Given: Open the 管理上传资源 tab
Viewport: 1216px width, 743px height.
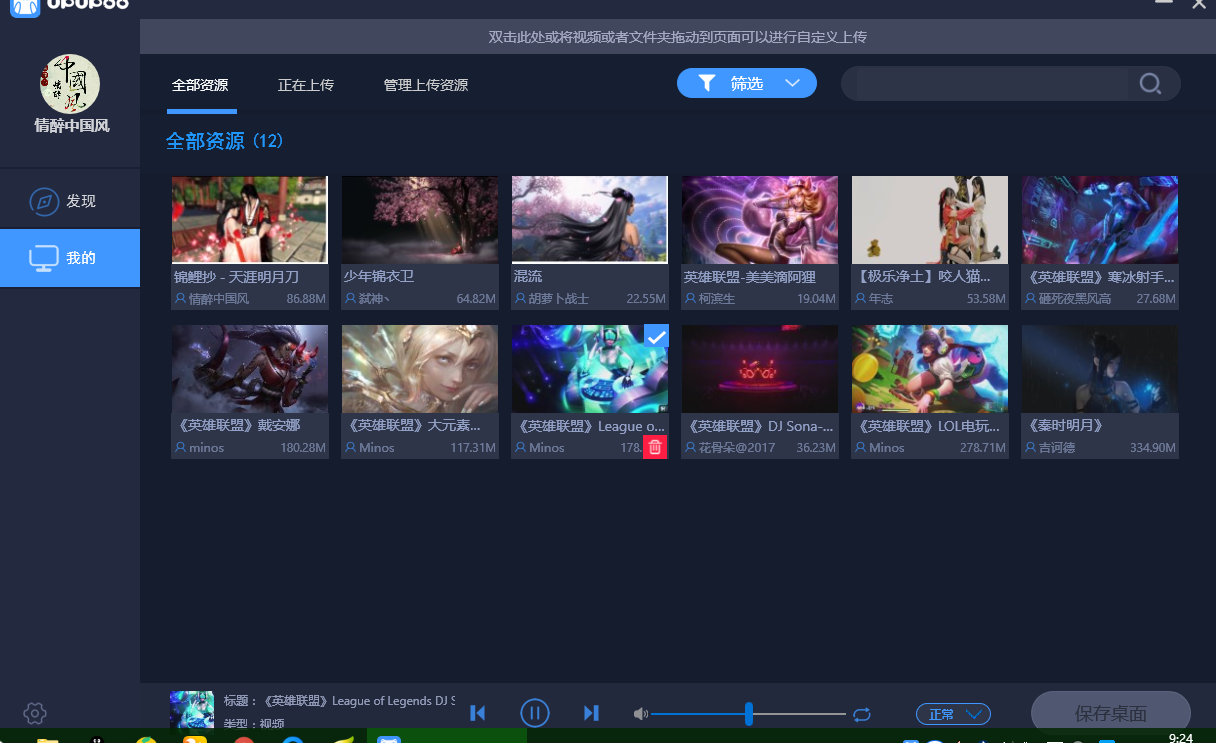Looking at the screenshot, I should pos(426,85).
